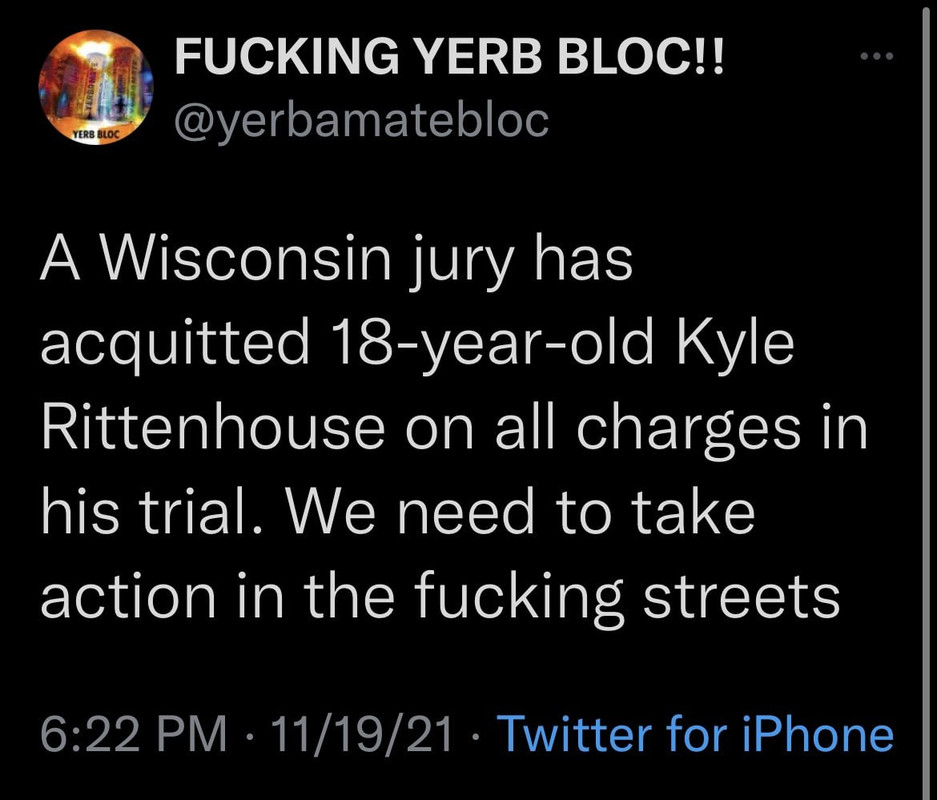Tap the Yerb Bloc profile avatar
Viewport: 937px width, 800px height.
click(95, 97)
